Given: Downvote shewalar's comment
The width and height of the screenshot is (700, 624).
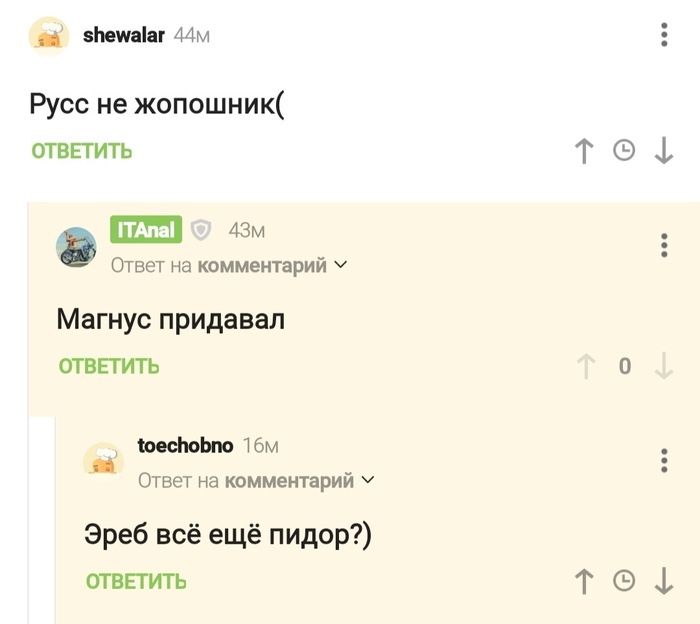Looking at the screenshot, I should point(663,151).
